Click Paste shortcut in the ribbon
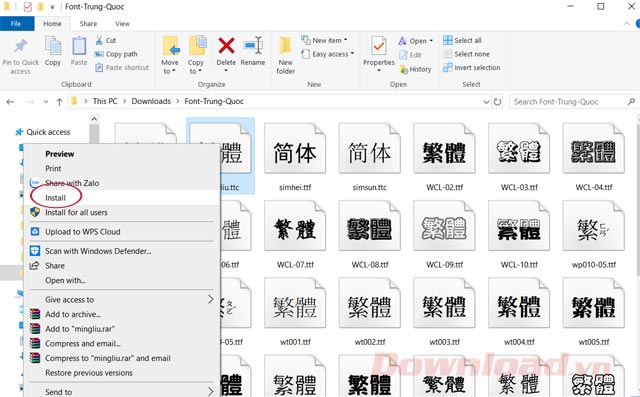Viewport: 640px width, 397px height. 122,68
